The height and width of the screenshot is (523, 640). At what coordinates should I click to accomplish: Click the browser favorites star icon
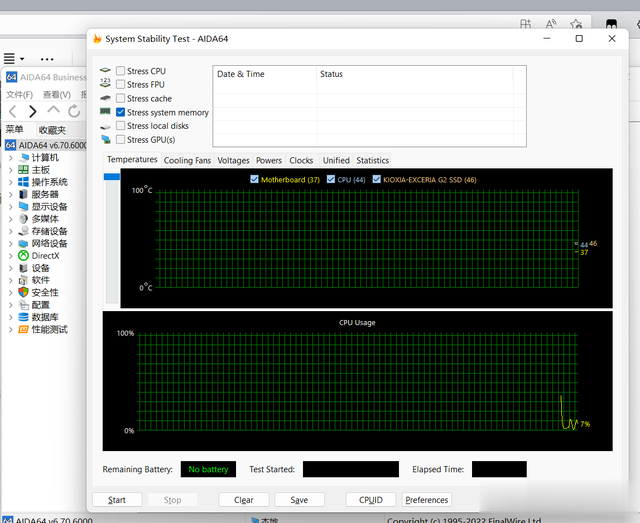click(576, 24)
